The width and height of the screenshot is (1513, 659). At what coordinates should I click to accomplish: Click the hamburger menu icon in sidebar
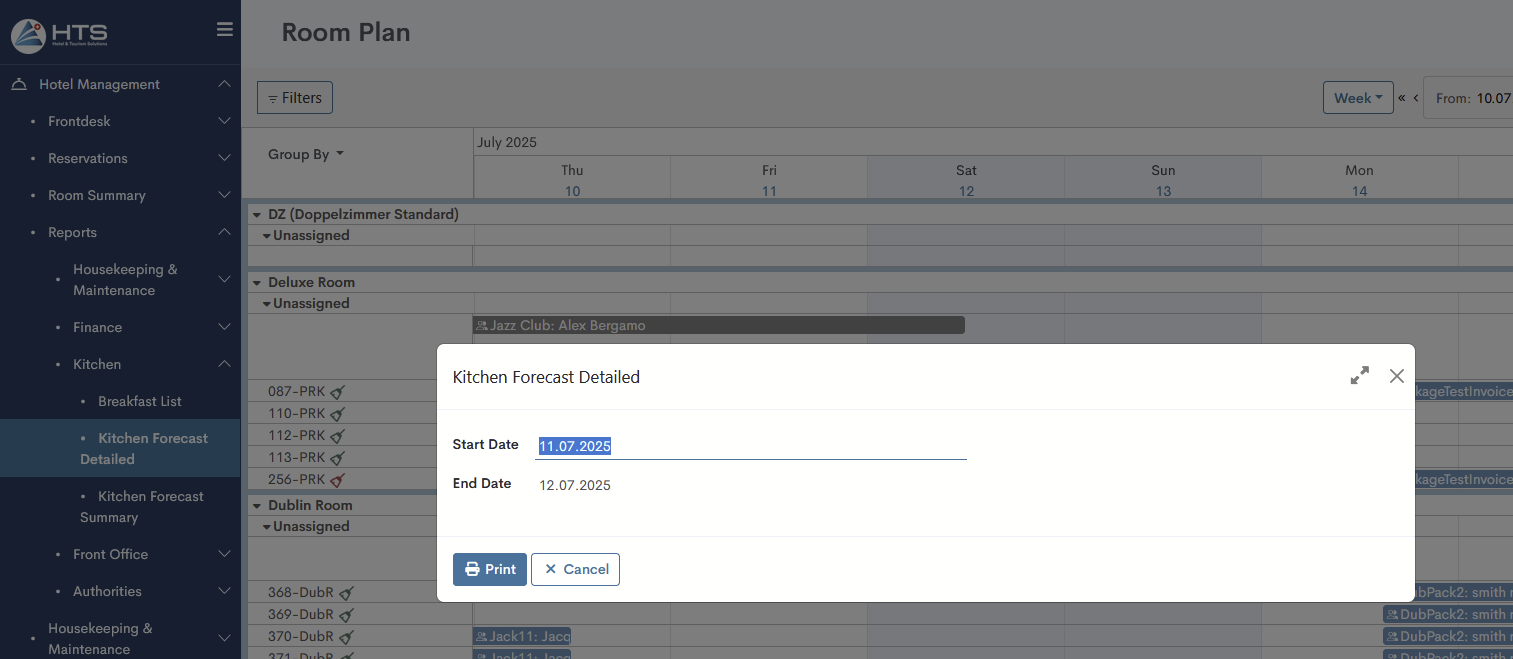pos(225,30)
